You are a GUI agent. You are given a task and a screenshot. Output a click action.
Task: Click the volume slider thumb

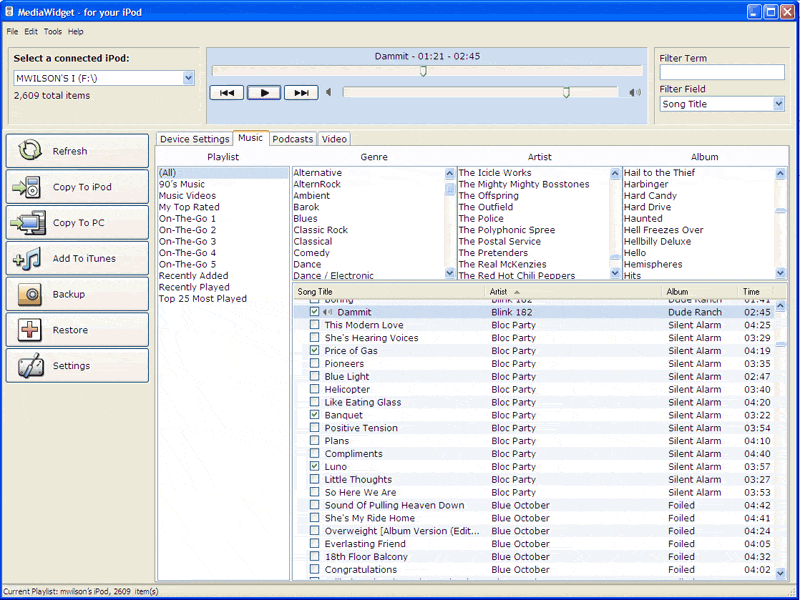point(566,92)
